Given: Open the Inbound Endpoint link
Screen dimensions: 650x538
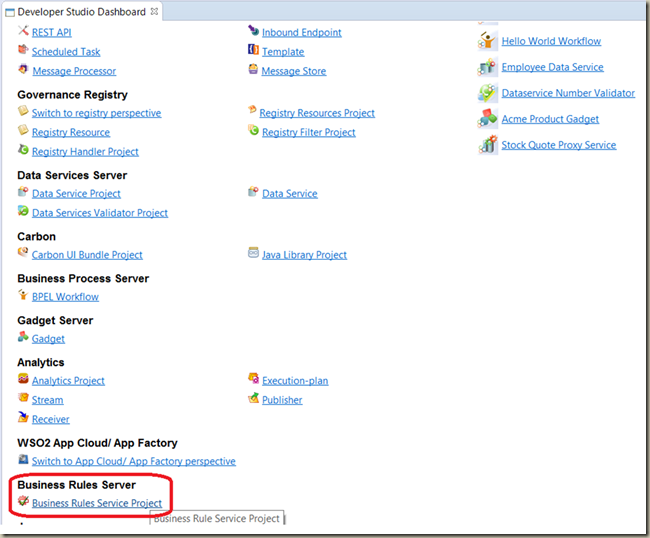Looking at the screenshot, I should [x=302, y=33].
